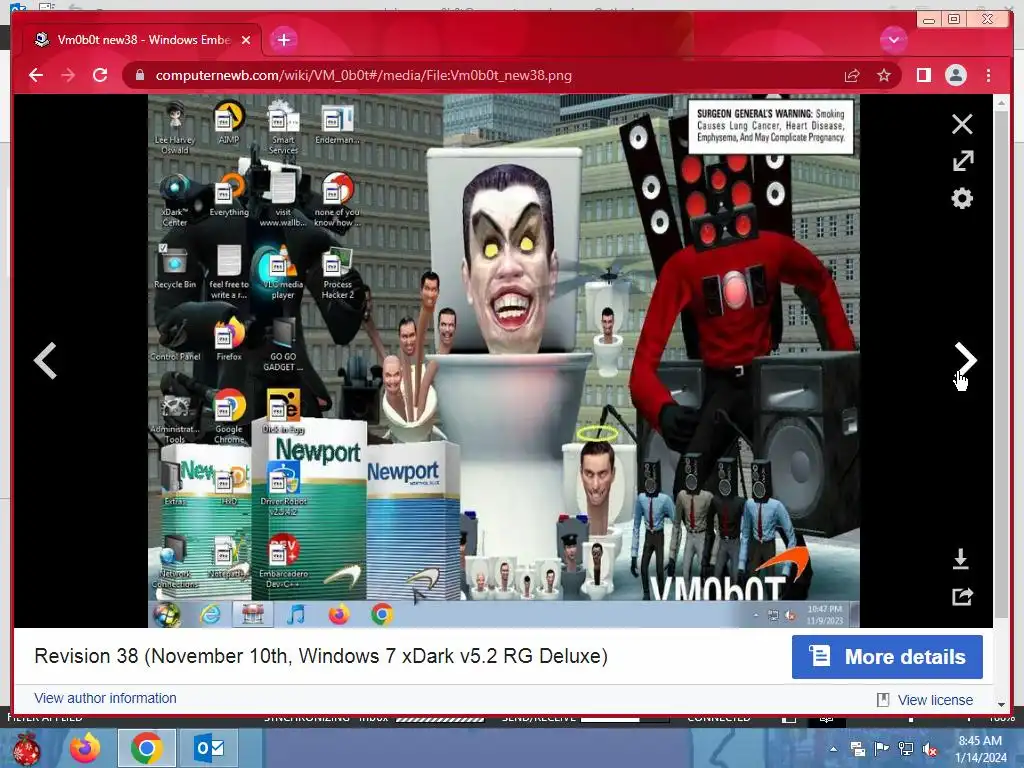Open a new tab with the plus button
The width and height of the screenshot is (1024, 768).
pyautogui.click(x=283, y=40)
